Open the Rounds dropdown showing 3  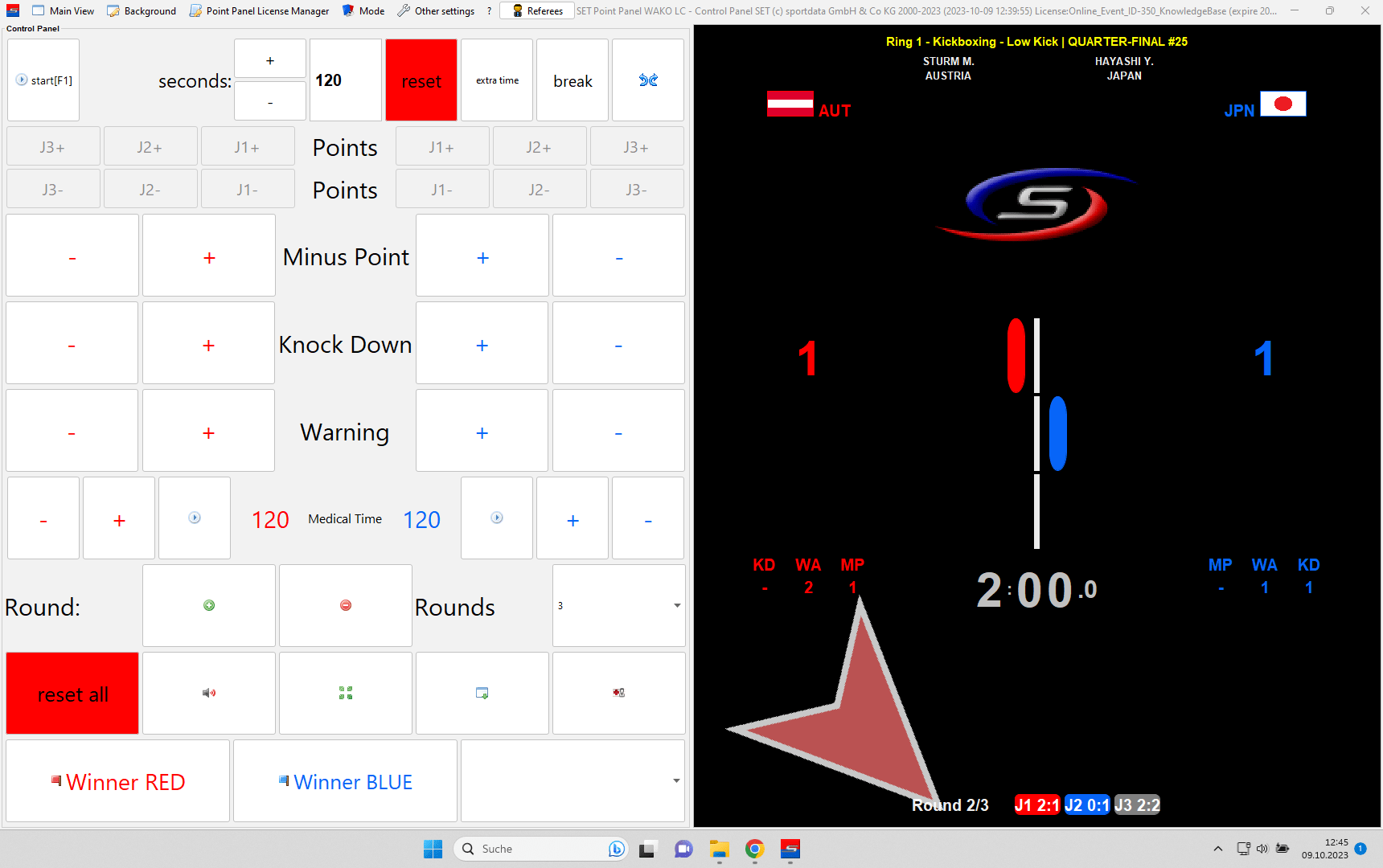point(618,605)
